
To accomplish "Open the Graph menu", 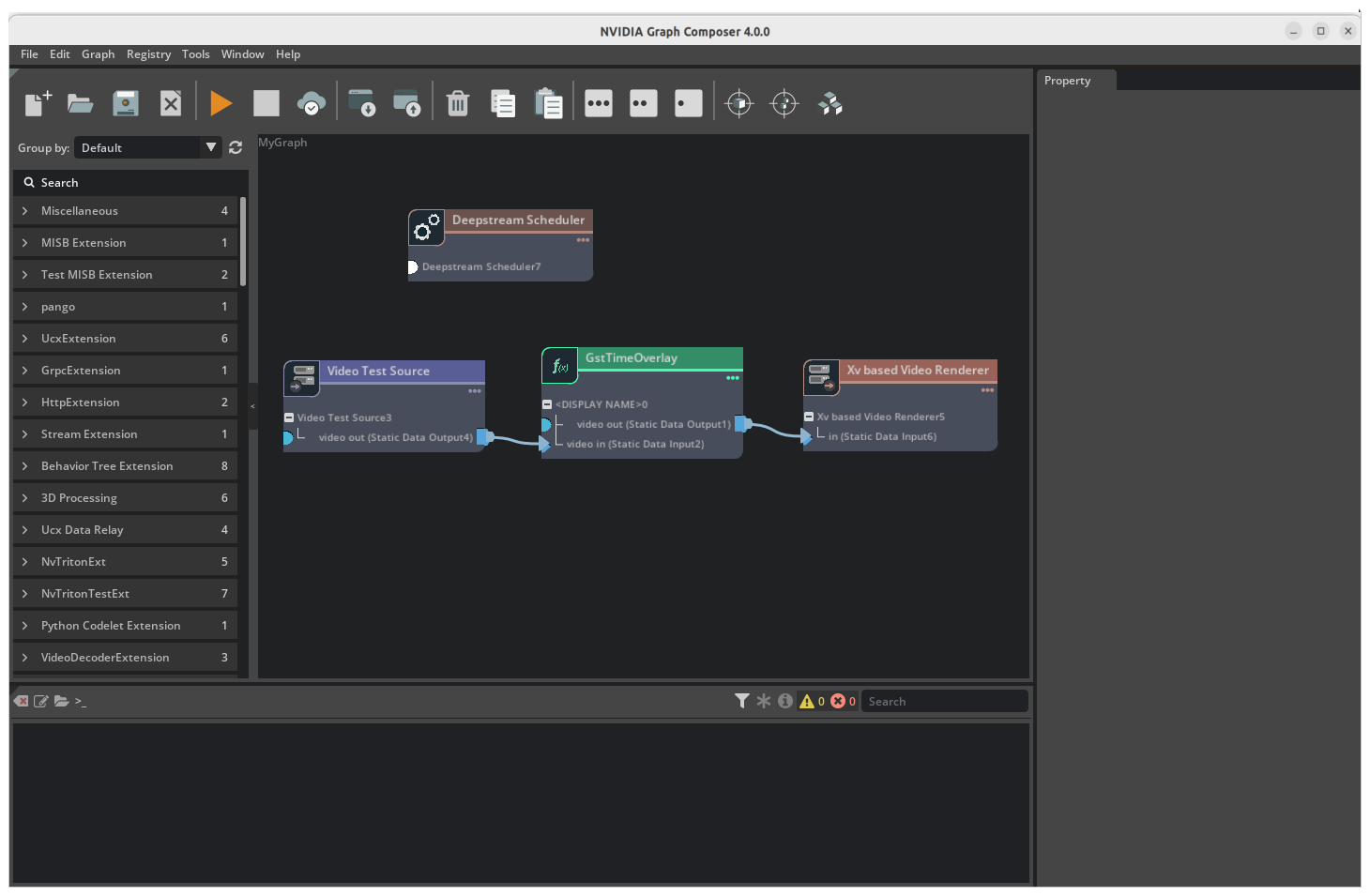I will click(x=98, y=54).
